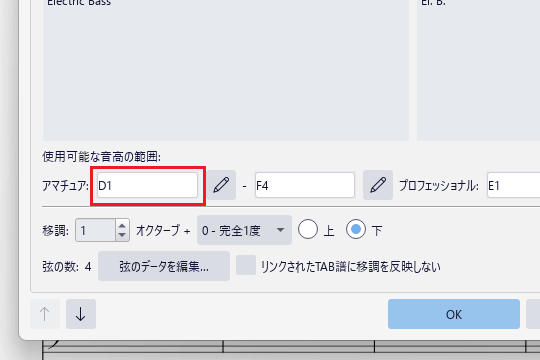
Task: Select the 下 radio button
Action: click(355, 229)
